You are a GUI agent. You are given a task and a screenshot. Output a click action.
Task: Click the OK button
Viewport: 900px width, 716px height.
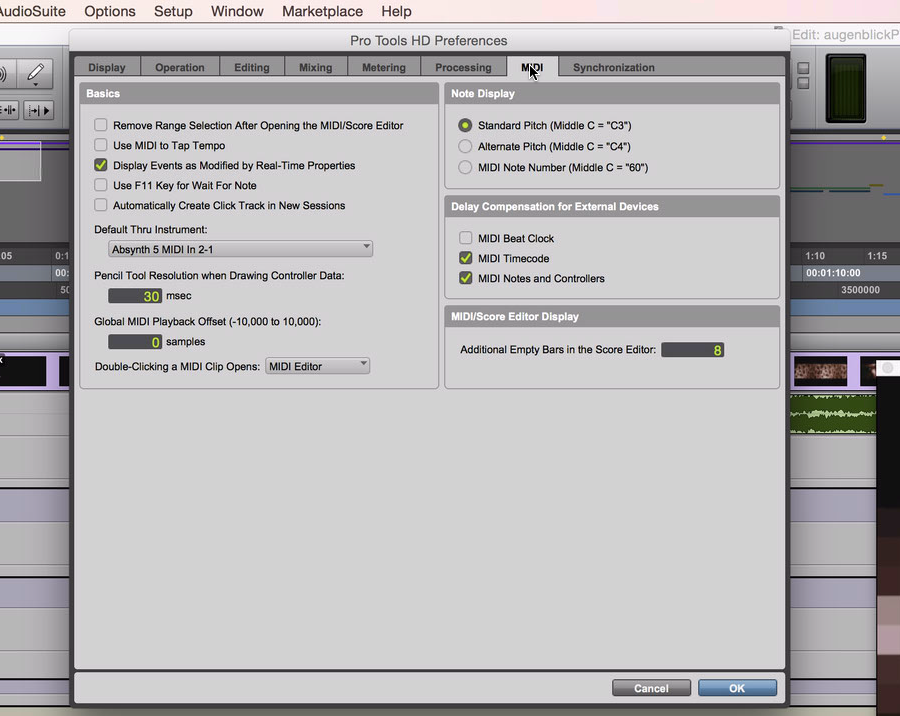[737, 688]
